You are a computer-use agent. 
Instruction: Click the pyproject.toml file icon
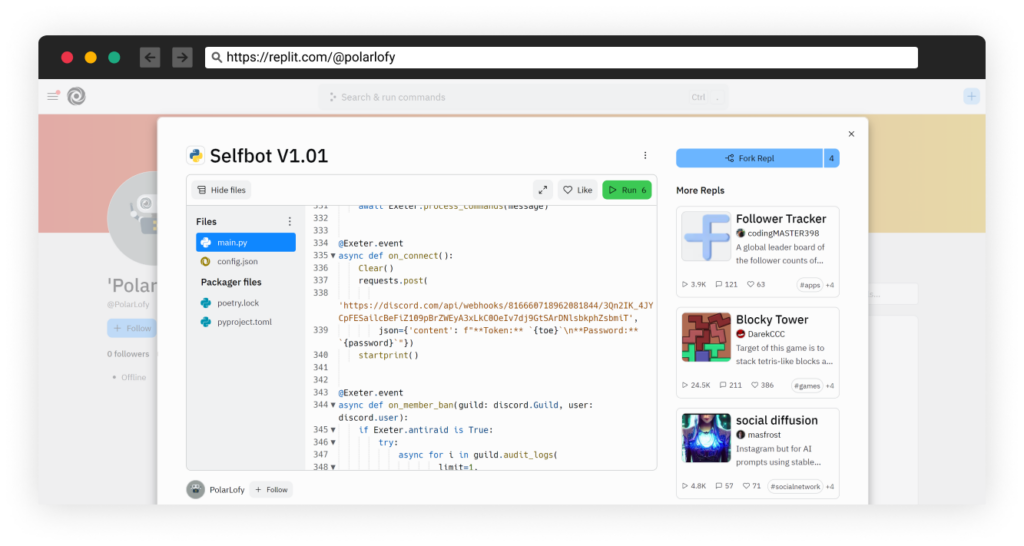point(206,322)
